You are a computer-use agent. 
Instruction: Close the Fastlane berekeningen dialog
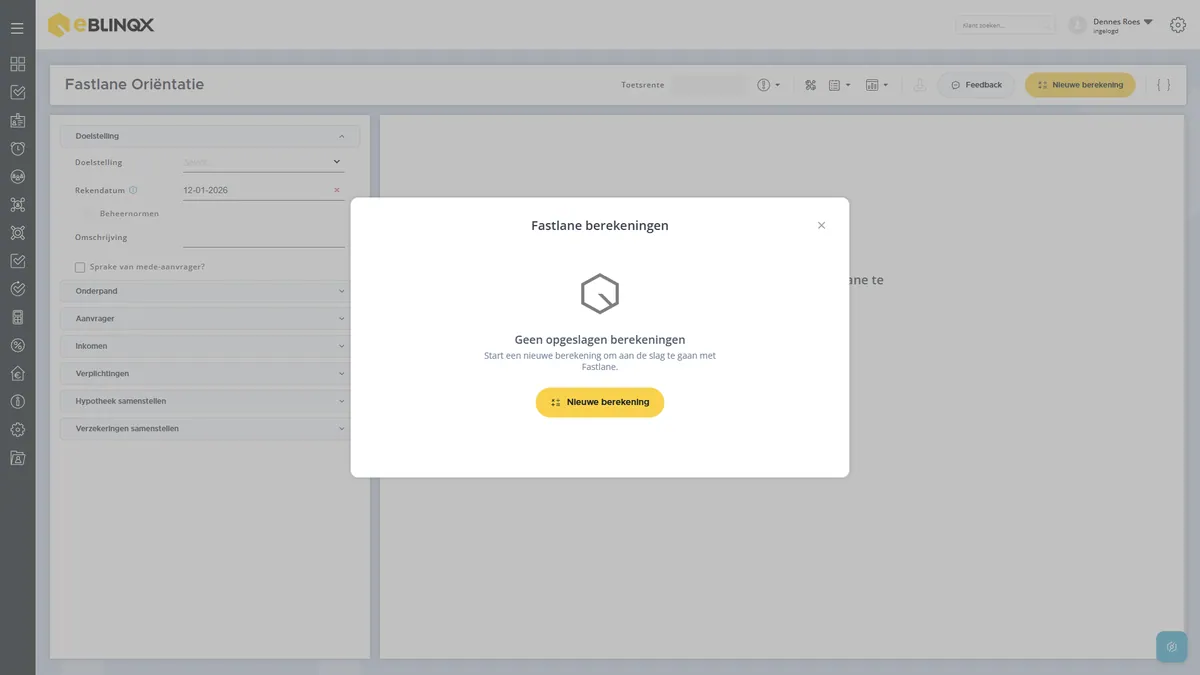click(x=821, y=225)
